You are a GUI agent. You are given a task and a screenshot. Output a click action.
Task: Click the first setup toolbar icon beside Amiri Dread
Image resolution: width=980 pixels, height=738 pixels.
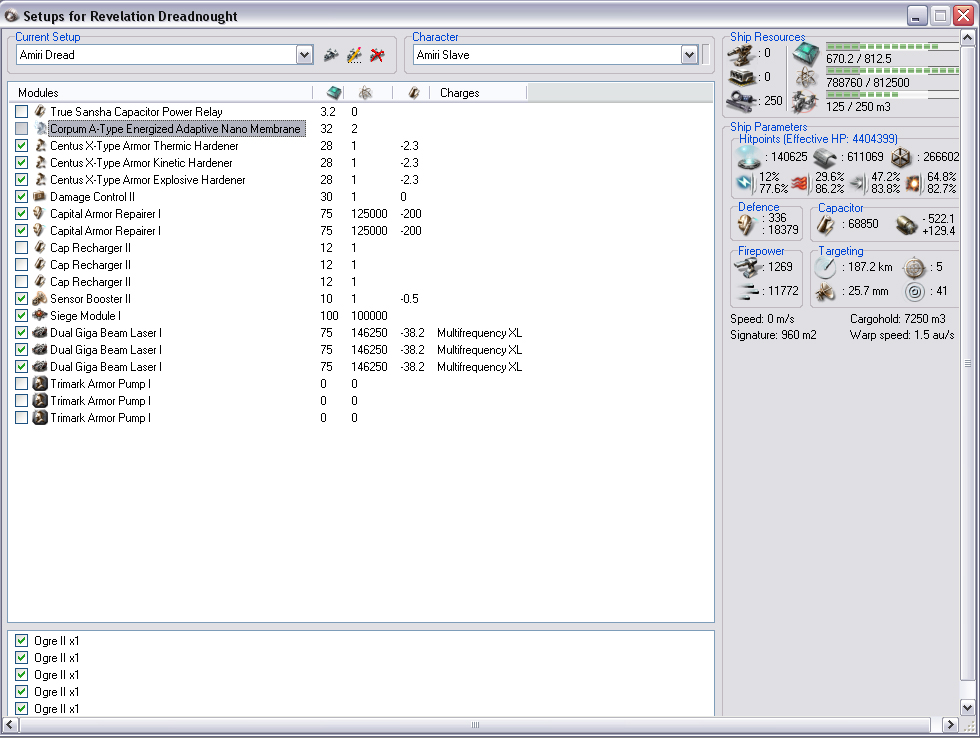point(331,55)
